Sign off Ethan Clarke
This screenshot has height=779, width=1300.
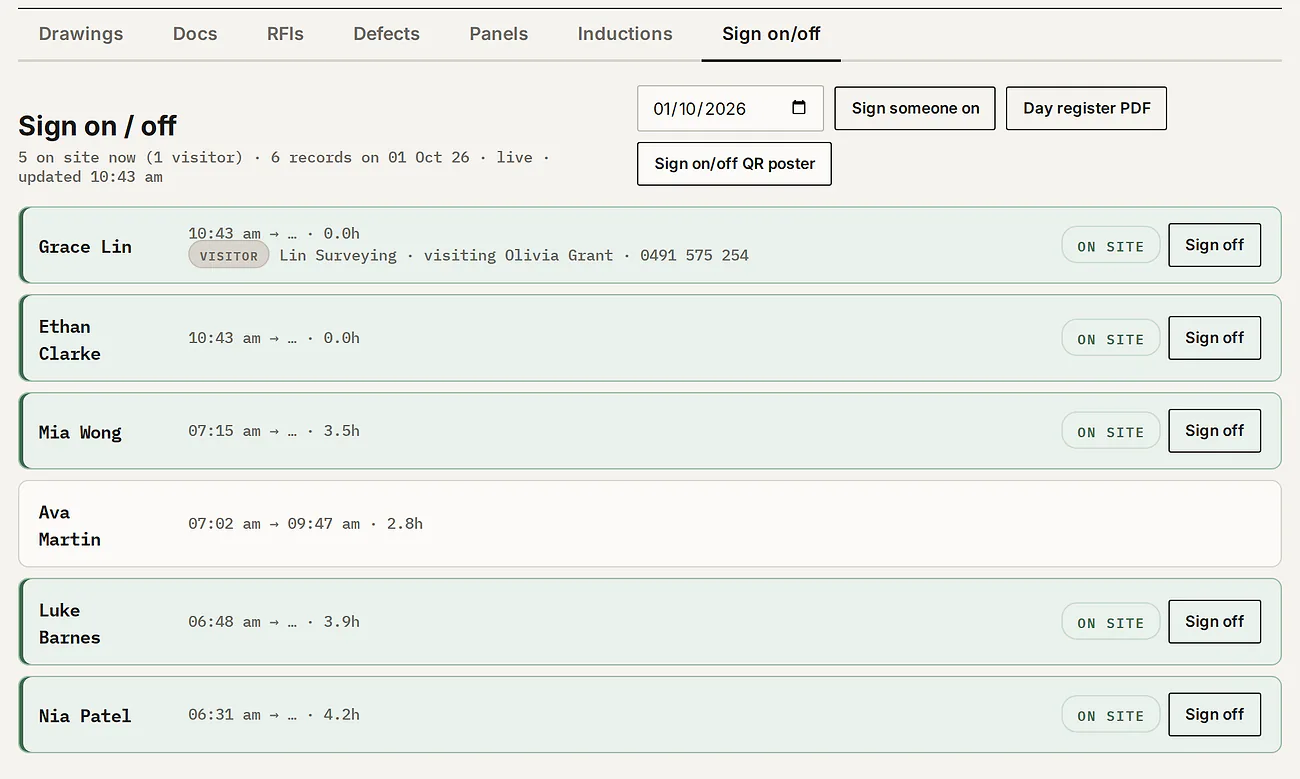[x=1214, y=338]
